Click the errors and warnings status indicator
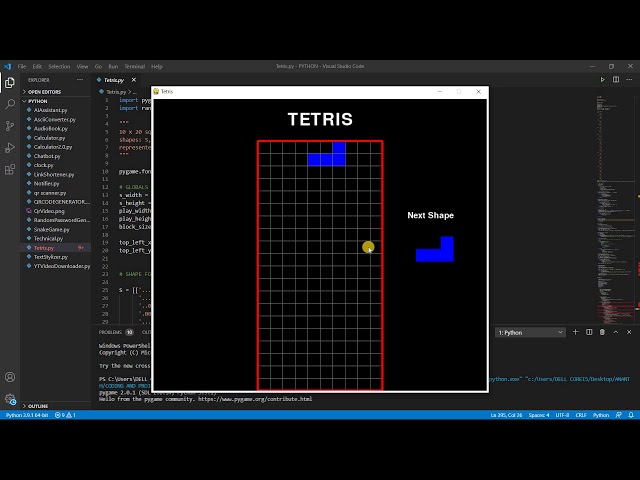The width and height of the screenshot is (640, 480). click(x=65, y=415)
